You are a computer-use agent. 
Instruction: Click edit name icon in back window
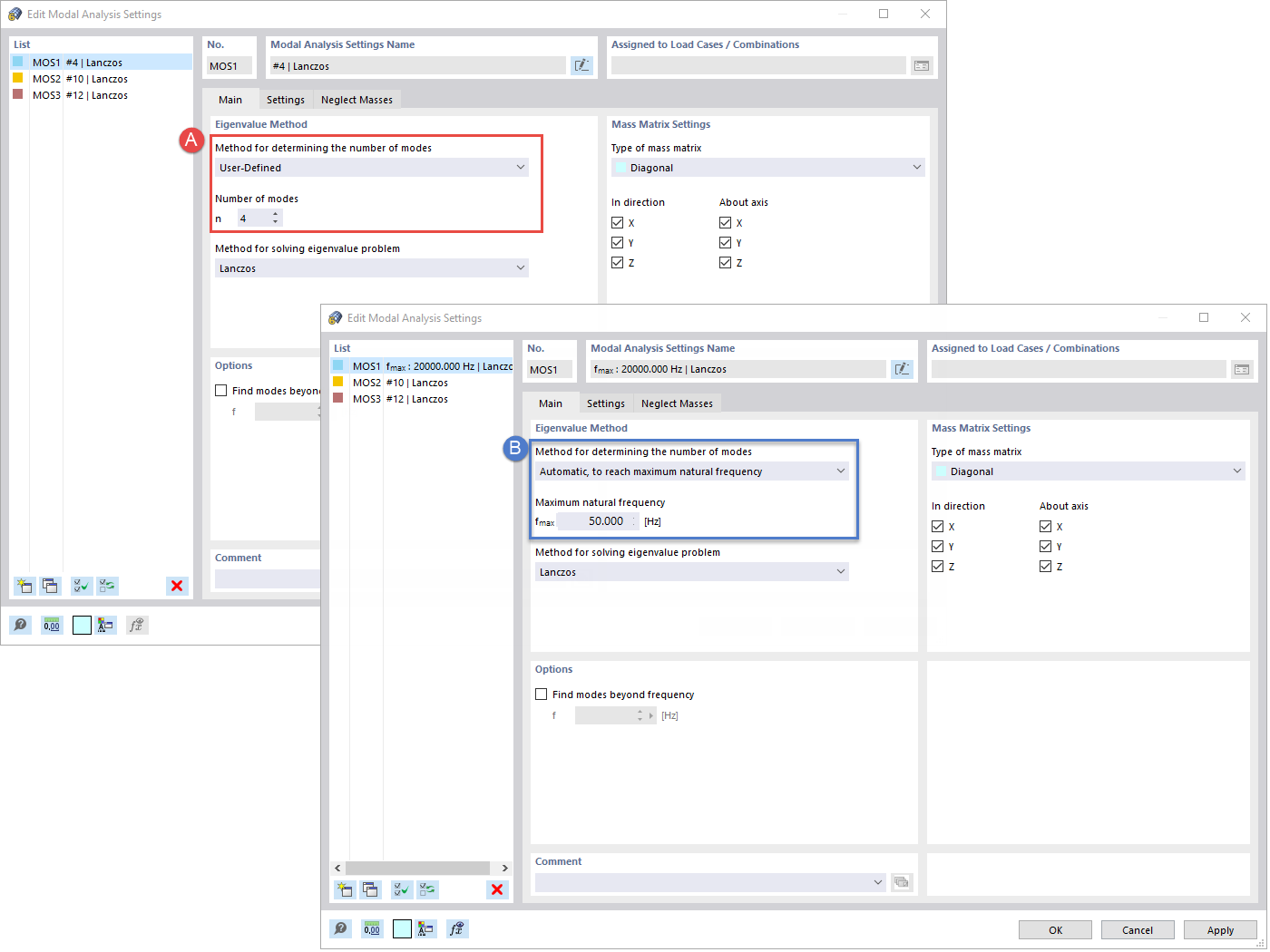(x=581, y=65)
